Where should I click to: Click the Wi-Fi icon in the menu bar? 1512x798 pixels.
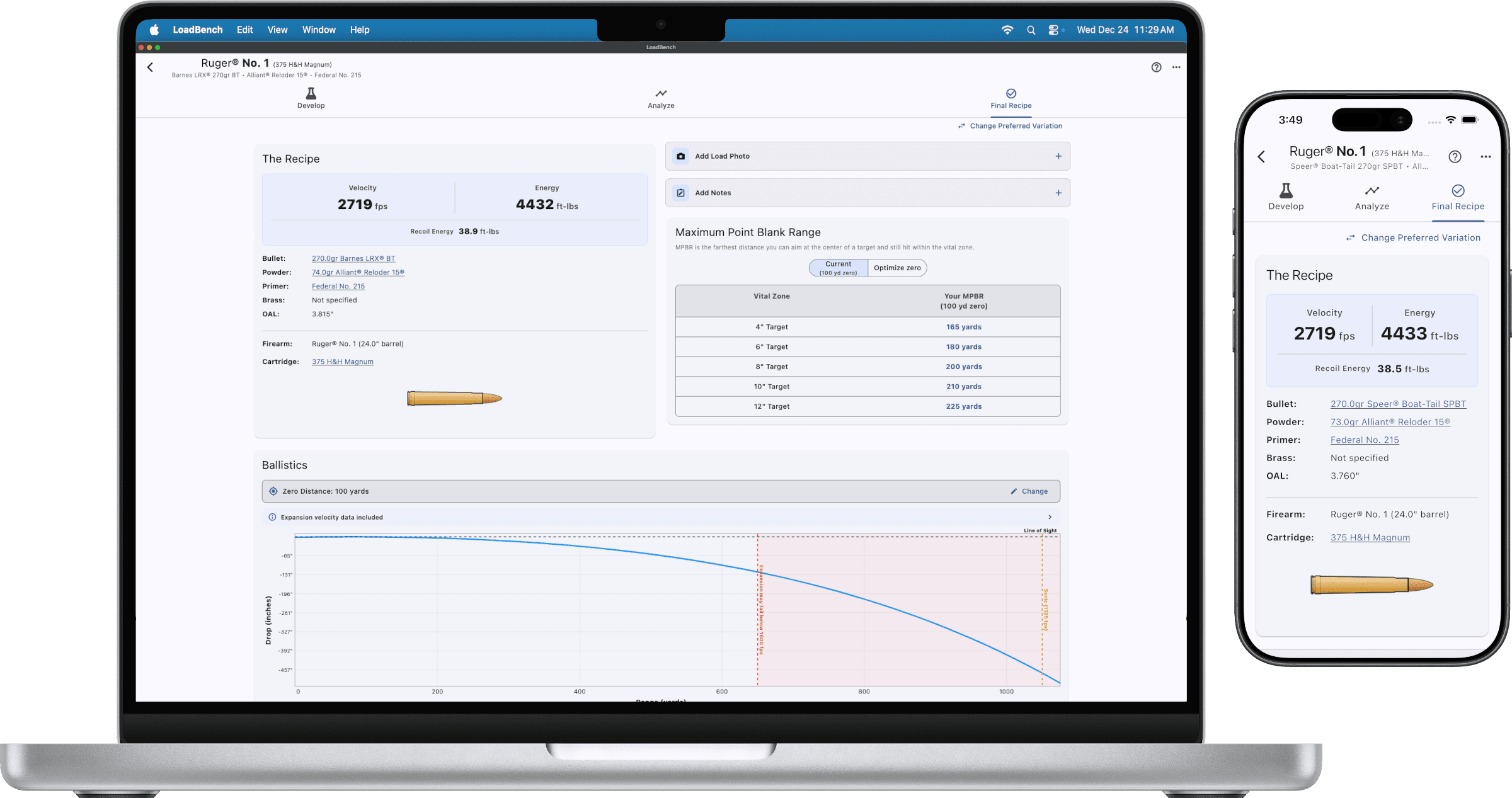(1007, 30)
